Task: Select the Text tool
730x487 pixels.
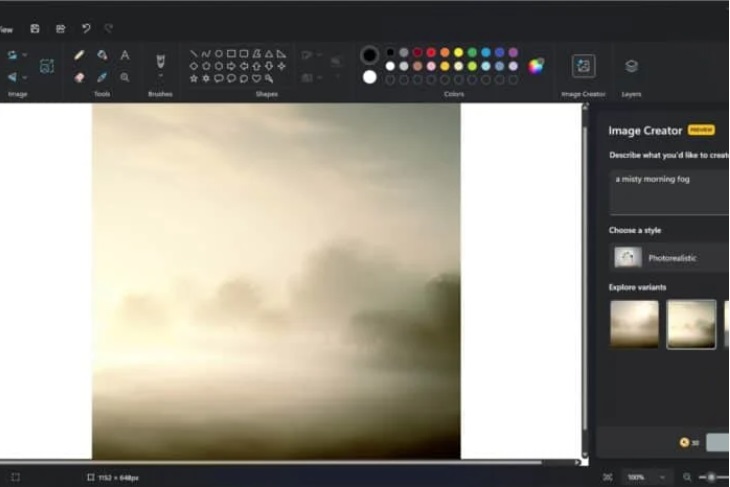Action: point(125,55)
